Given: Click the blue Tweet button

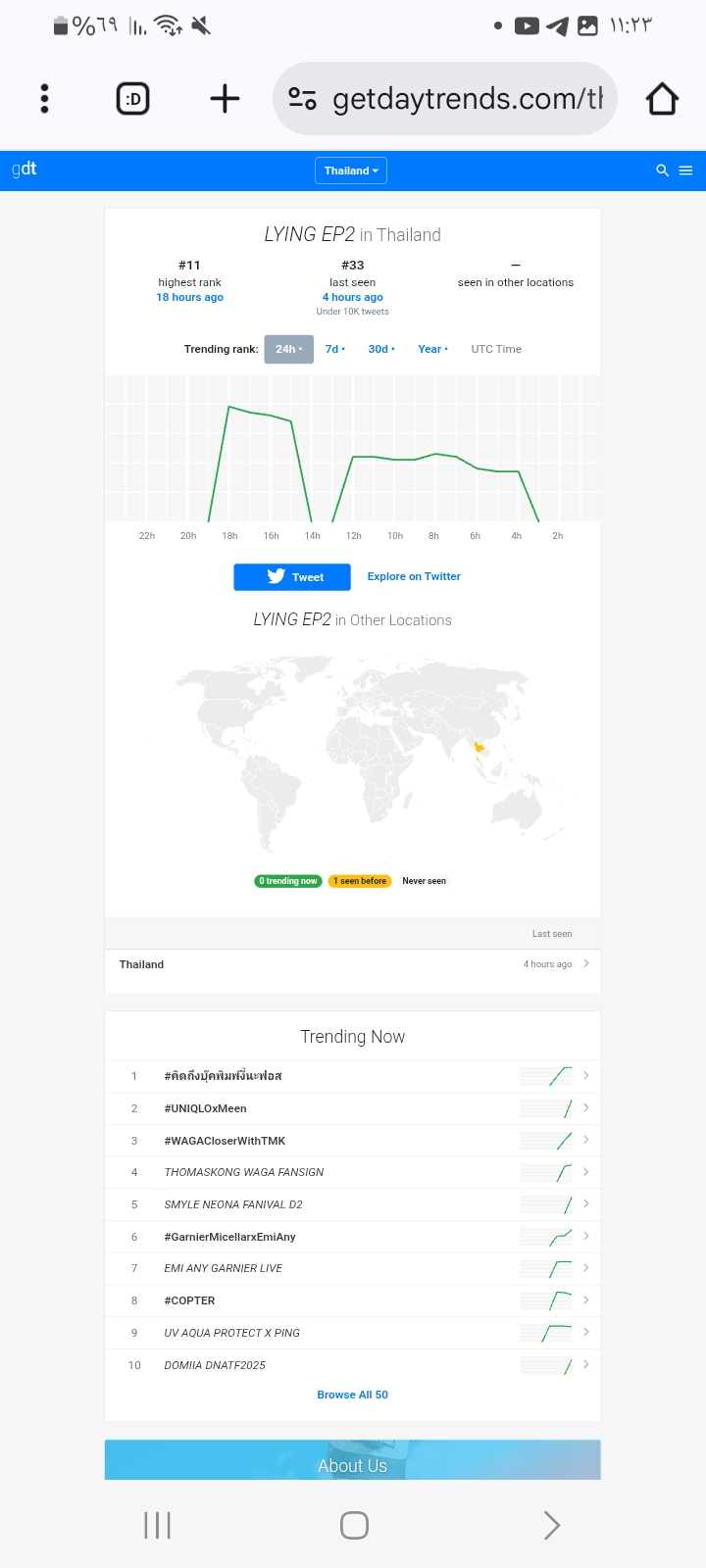Looking at the screenshot, I should [x=292, y=577].
